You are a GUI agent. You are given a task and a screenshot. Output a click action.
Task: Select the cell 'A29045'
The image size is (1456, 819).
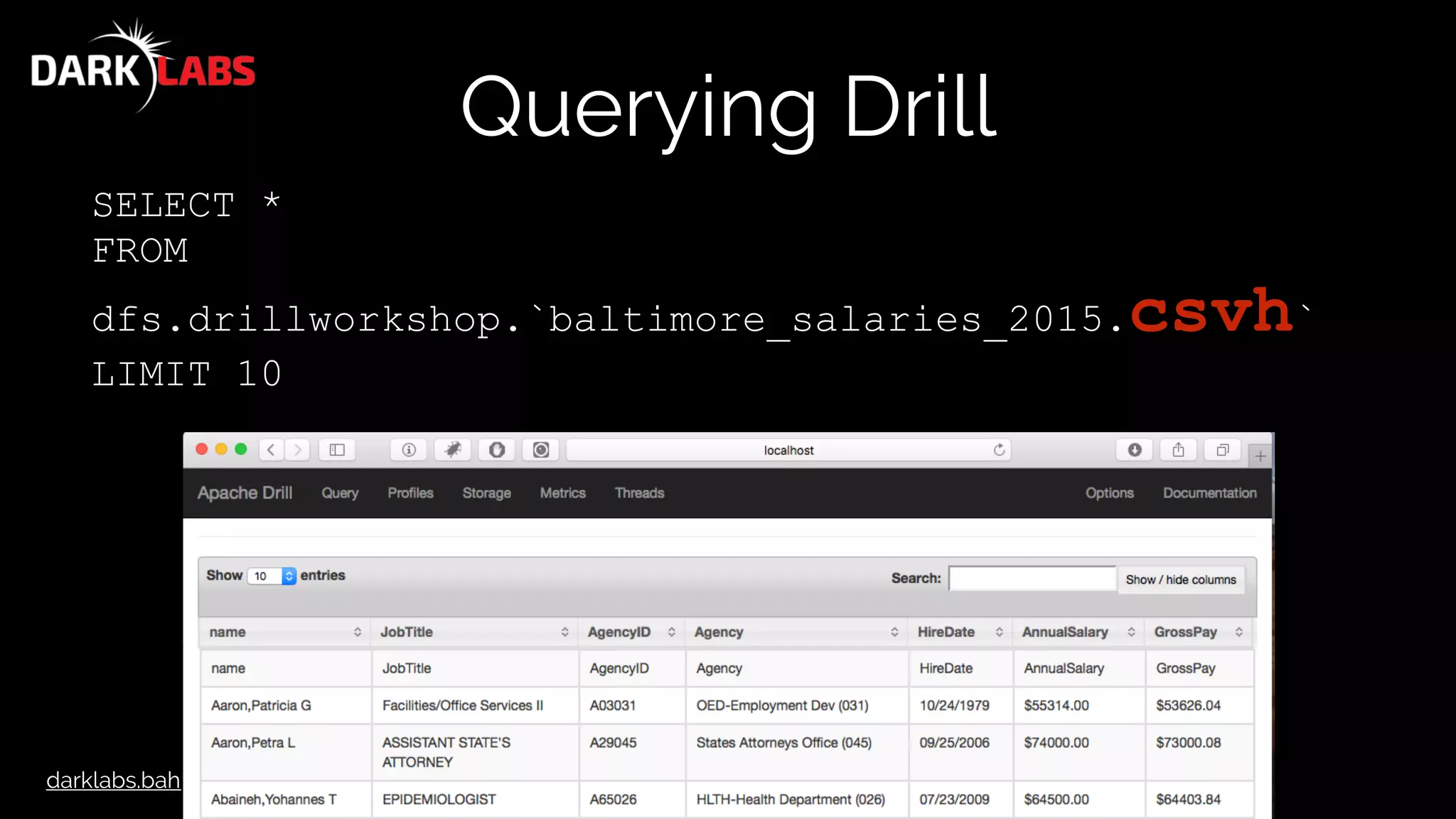(x=632, y=752)
